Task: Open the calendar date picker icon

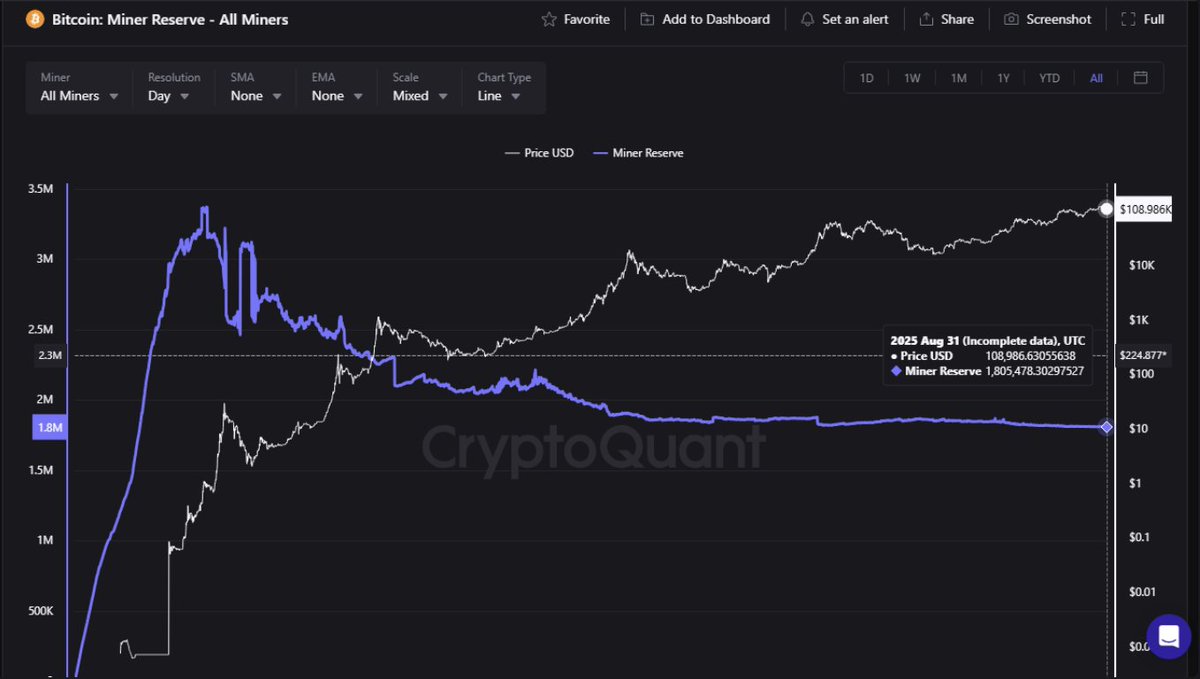Action: [x=1141, y=78]
